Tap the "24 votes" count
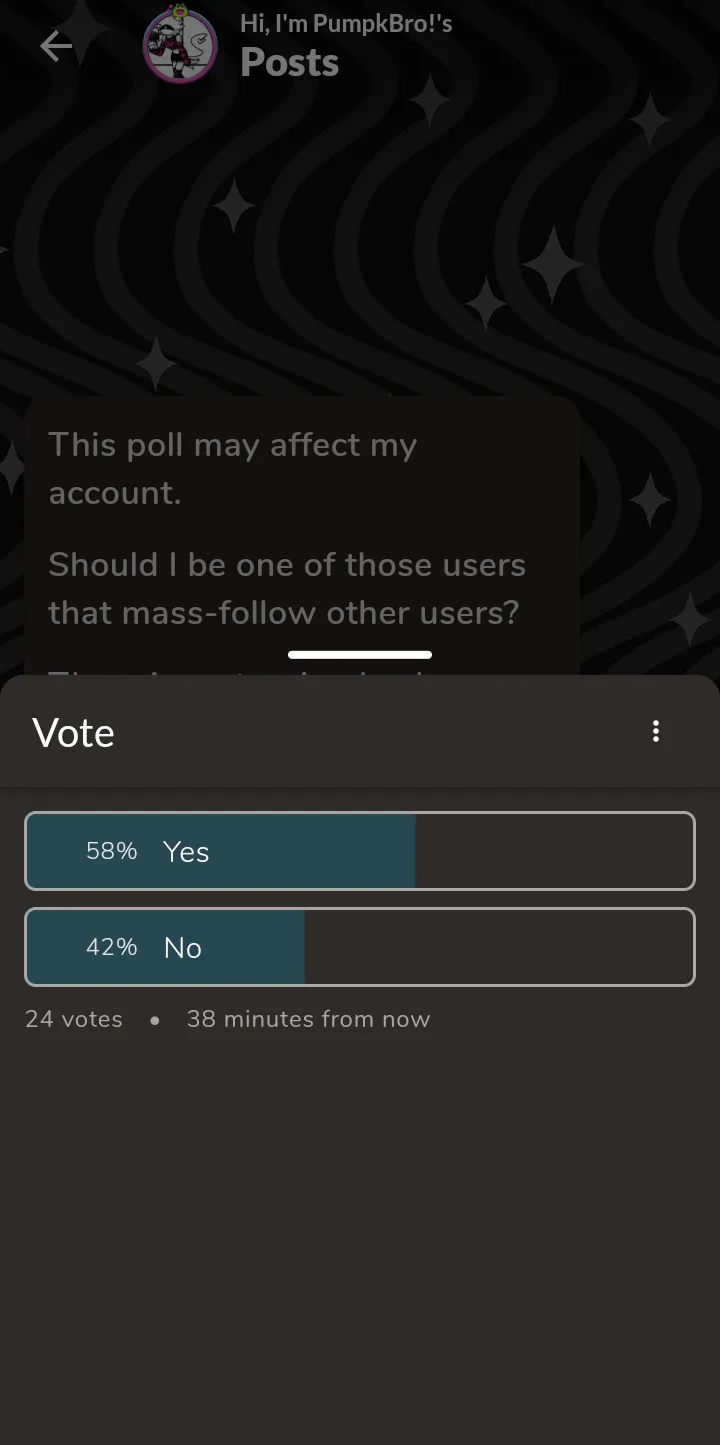This screenshot has width=720, height=1445. [74, 1019]
